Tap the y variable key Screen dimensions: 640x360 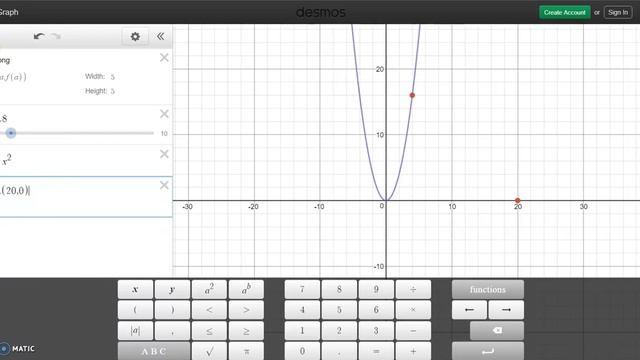pos(172,289)
